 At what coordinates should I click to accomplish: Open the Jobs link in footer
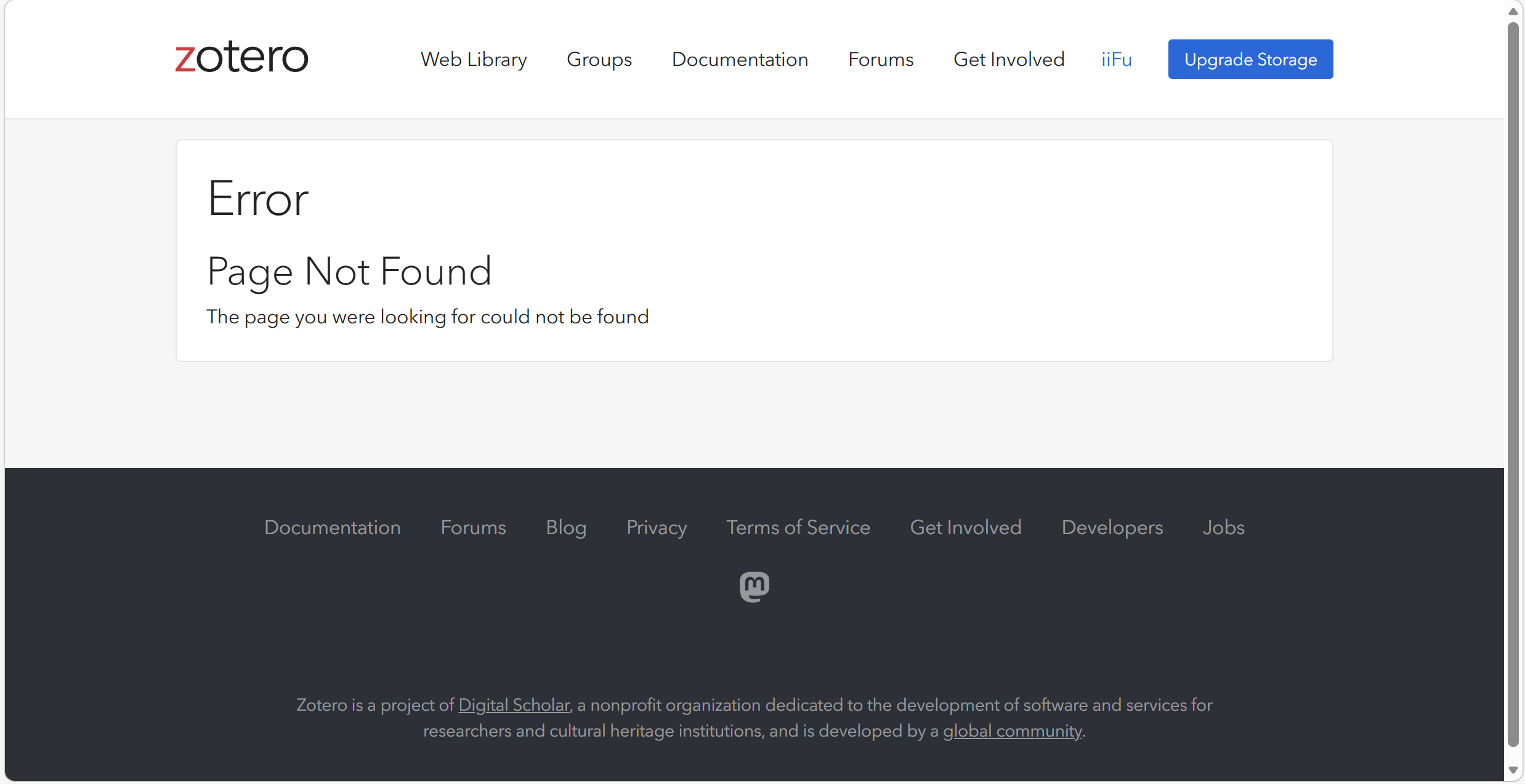coord(1223,527)
